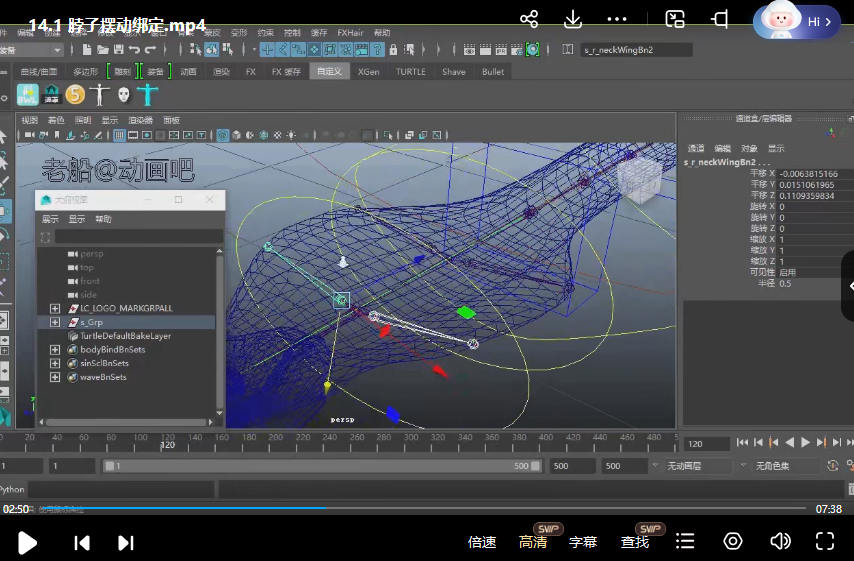The height and width of the screenshot is (561, 854).
Task: Open the playlist icon in the player bar
Action: click(685, 541)
